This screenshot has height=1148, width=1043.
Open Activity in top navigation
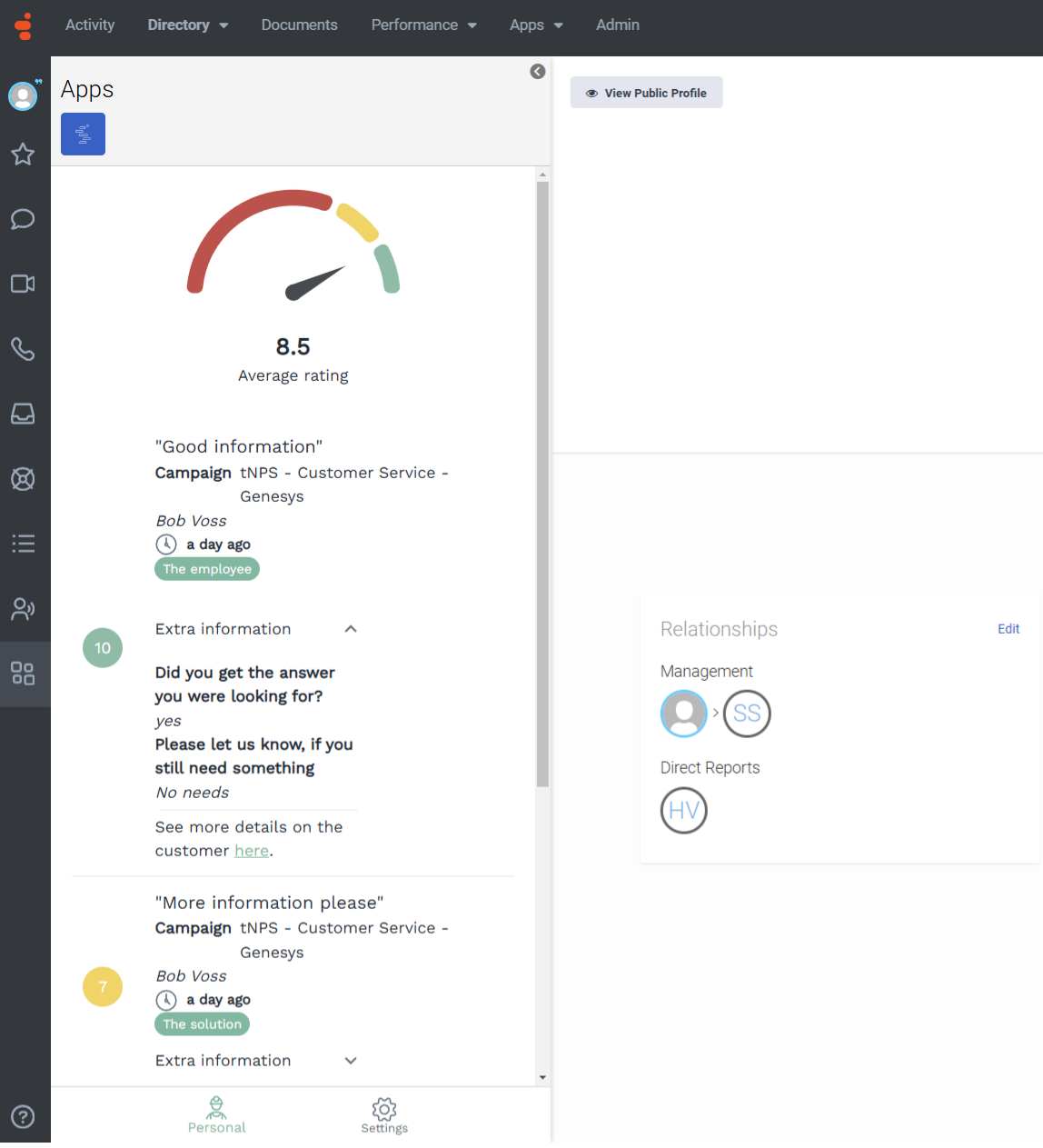[x=90, y=25]
